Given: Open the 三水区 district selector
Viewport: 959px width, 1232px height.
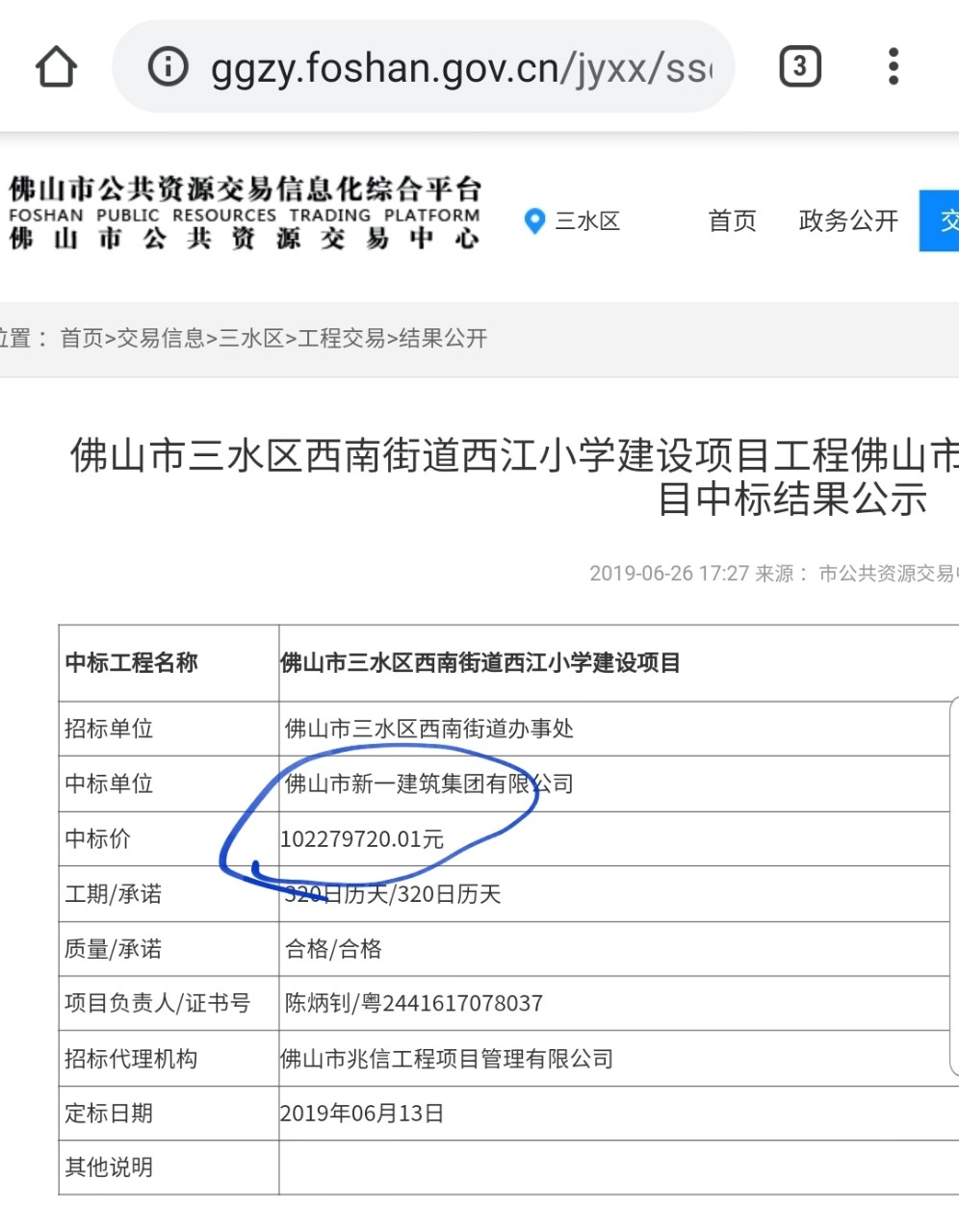Looking at the screenshot, I should point(587,221).
